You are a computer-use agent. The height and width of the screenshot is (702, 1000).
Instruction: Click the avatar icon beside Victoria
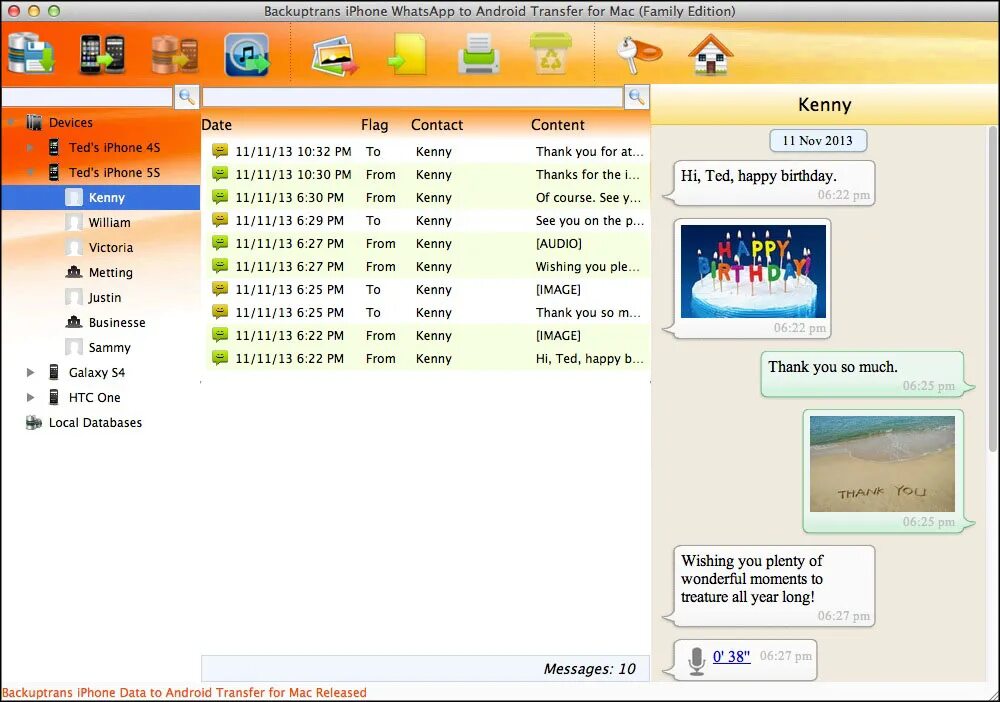(74, 247)
